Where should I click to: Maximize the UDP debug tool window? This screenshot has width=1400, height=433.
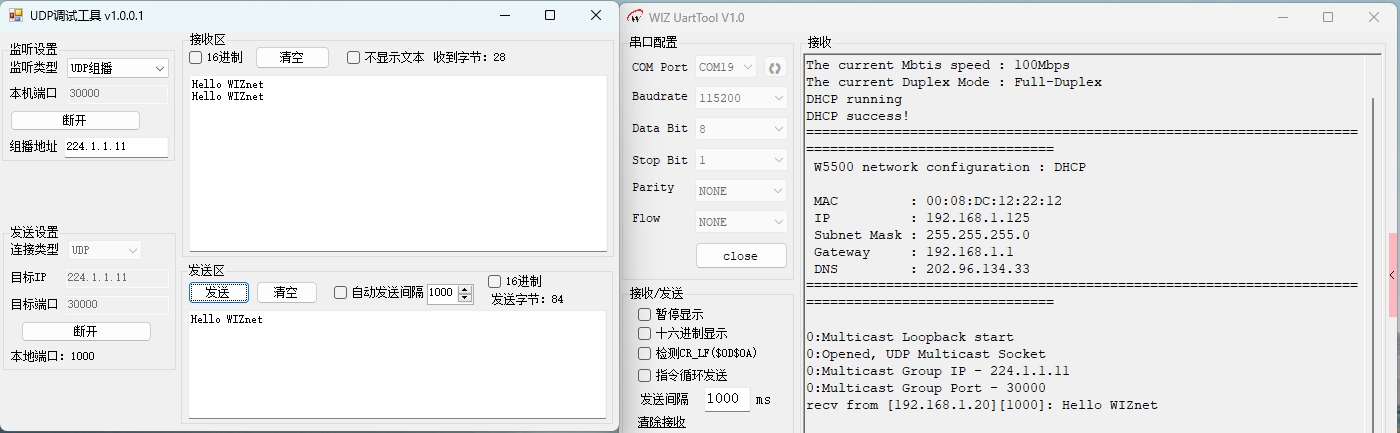click(x=550, y=15)
